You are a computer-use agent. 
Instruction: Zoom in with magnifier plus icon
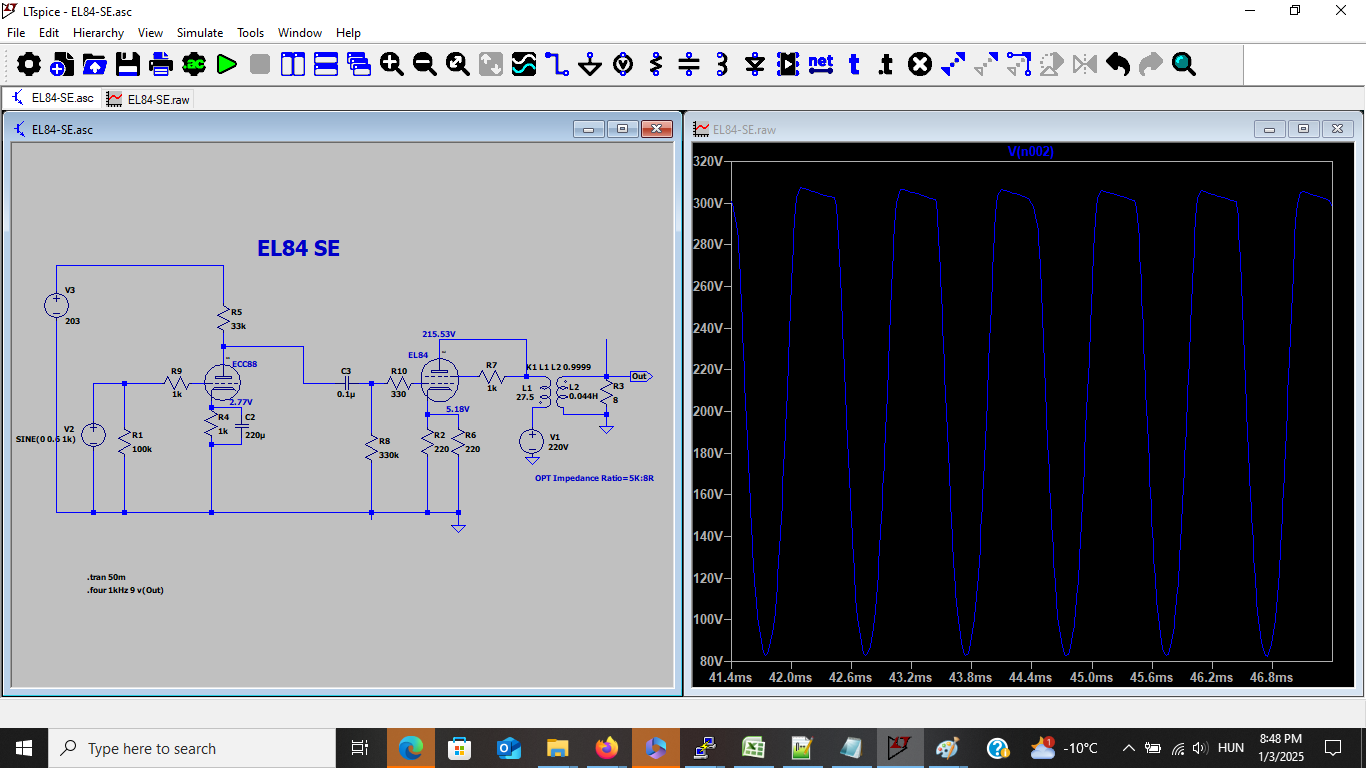tap(392, 64)
